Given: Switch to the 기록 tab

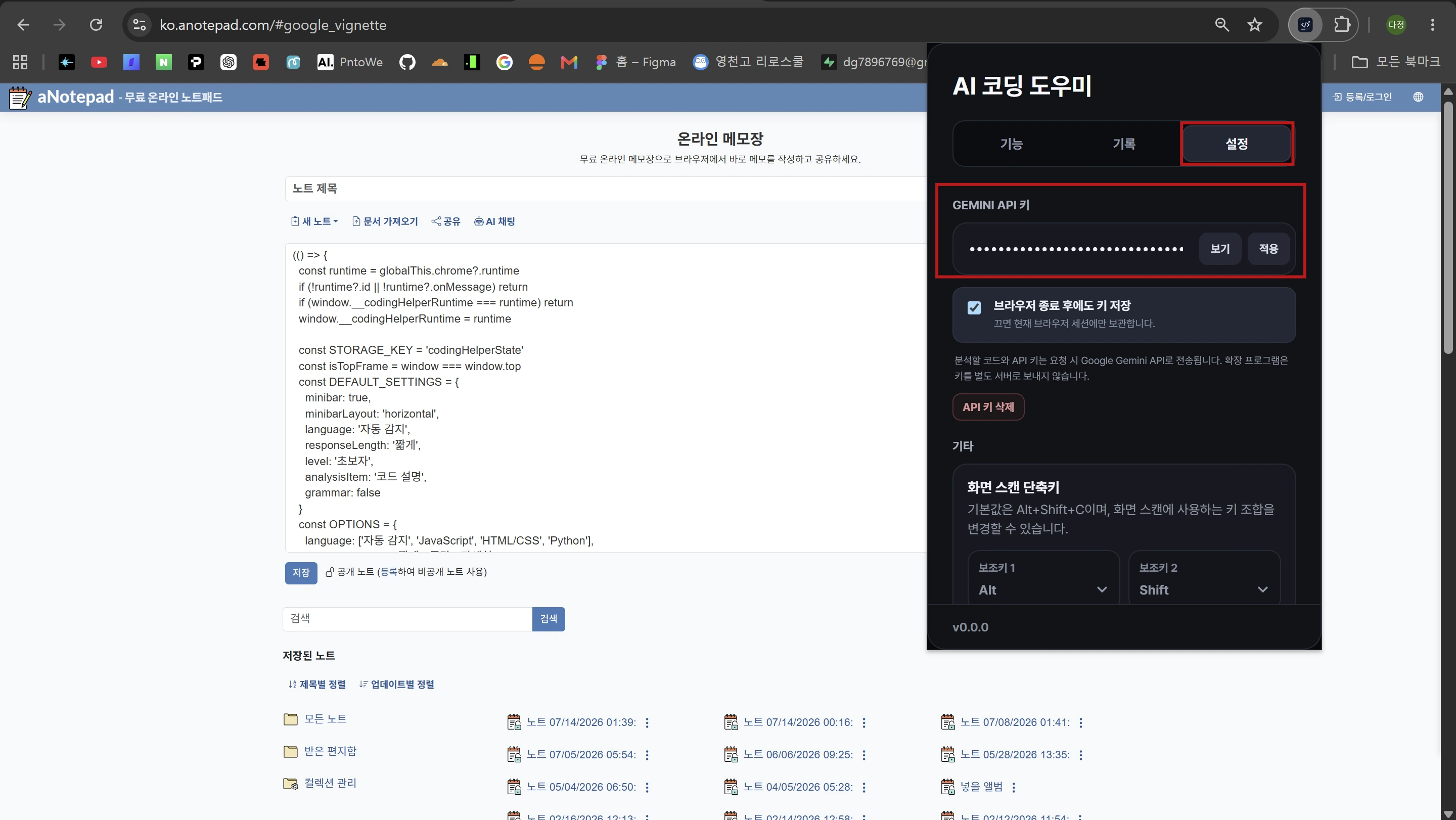Looking at the screenshot, I should click(x=1124, y=144).
